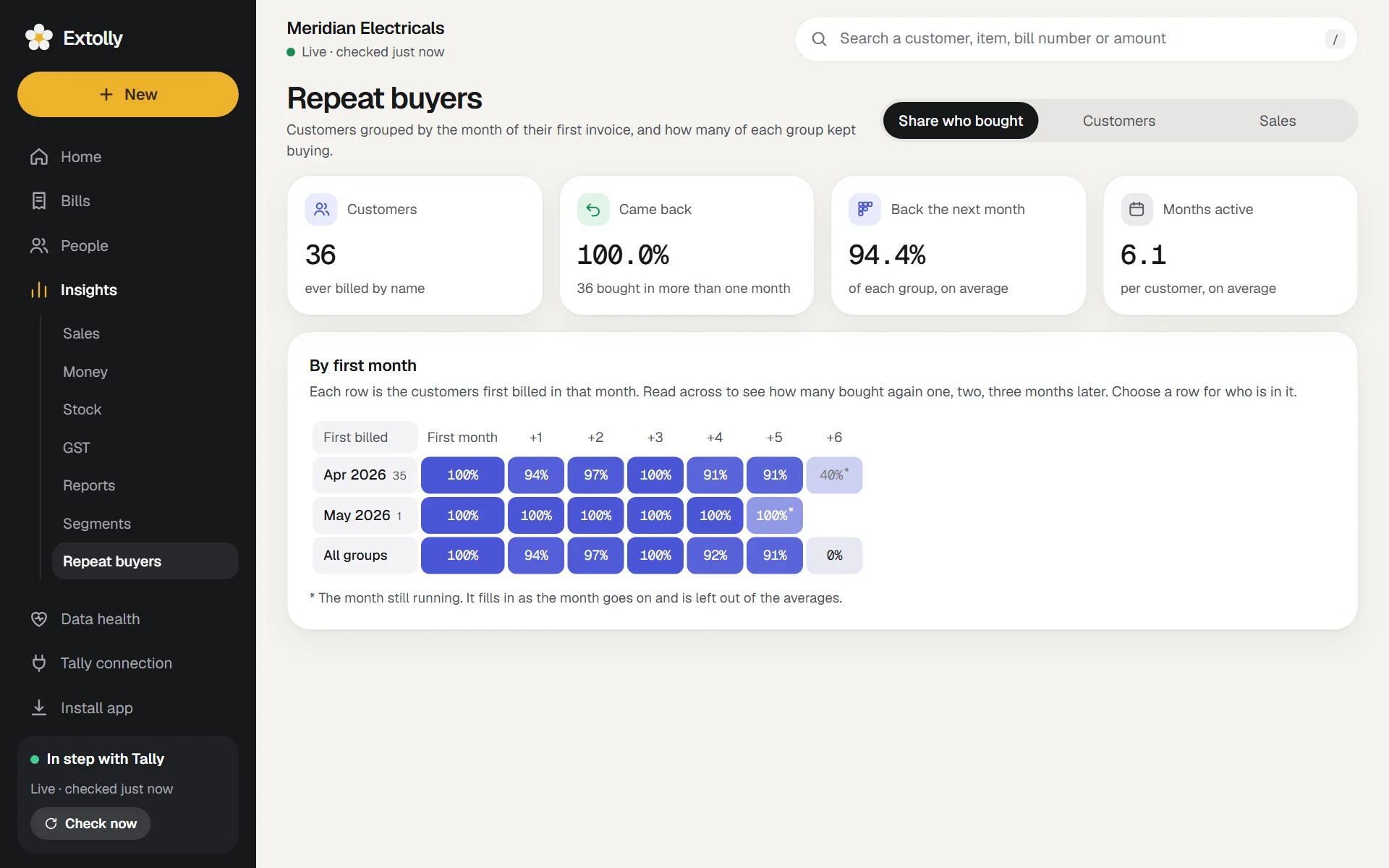1389x868 pixels.
Task: Click the Bills receipt icon
Action: click(39, 201)
